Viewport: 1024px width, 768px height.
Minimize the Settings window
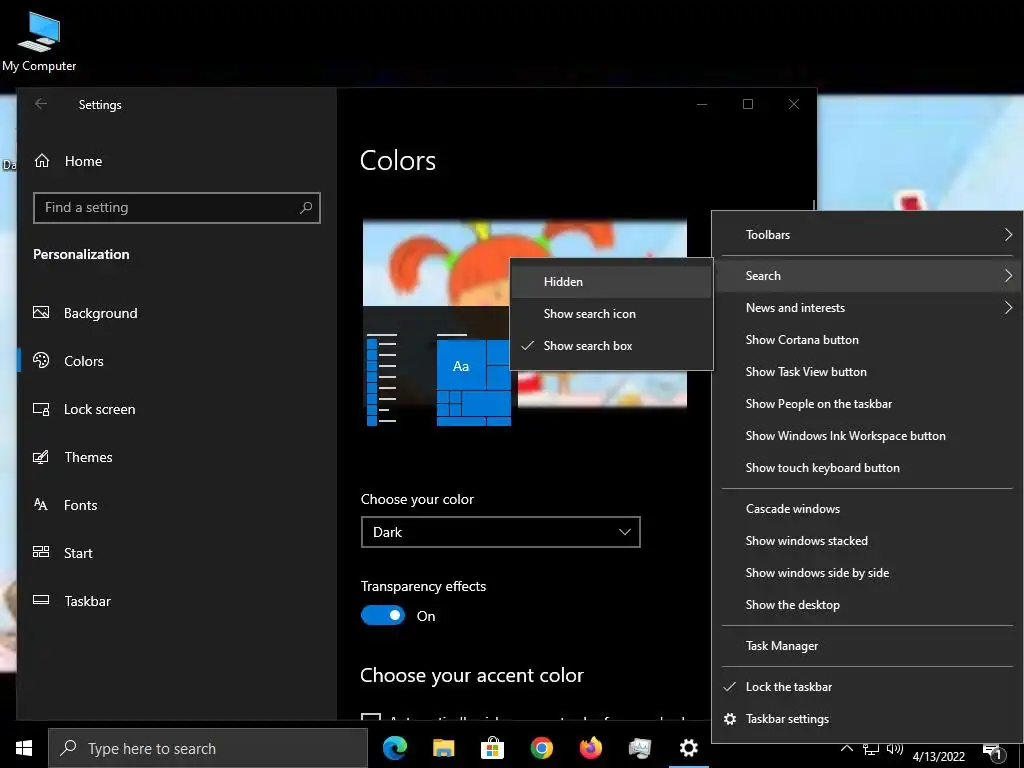(702, 104)
